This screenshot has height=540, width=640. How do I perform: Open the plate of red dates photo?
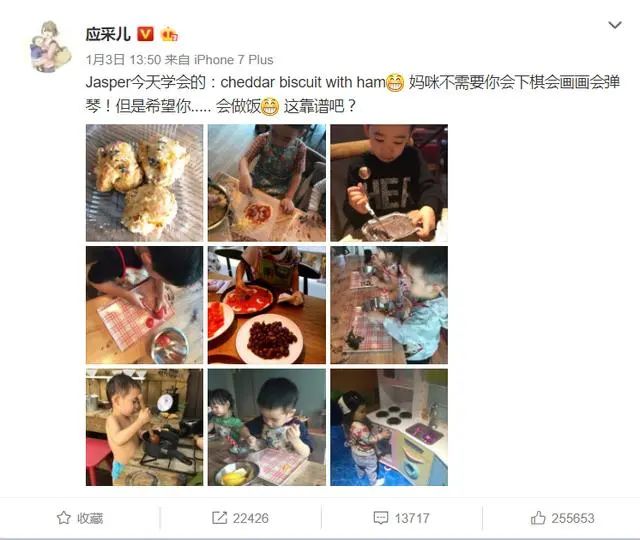267,305
